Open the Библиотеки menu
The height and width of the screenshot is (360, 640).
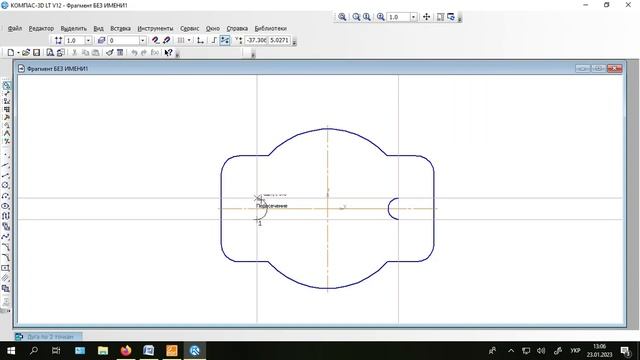(x=271, y=29)
